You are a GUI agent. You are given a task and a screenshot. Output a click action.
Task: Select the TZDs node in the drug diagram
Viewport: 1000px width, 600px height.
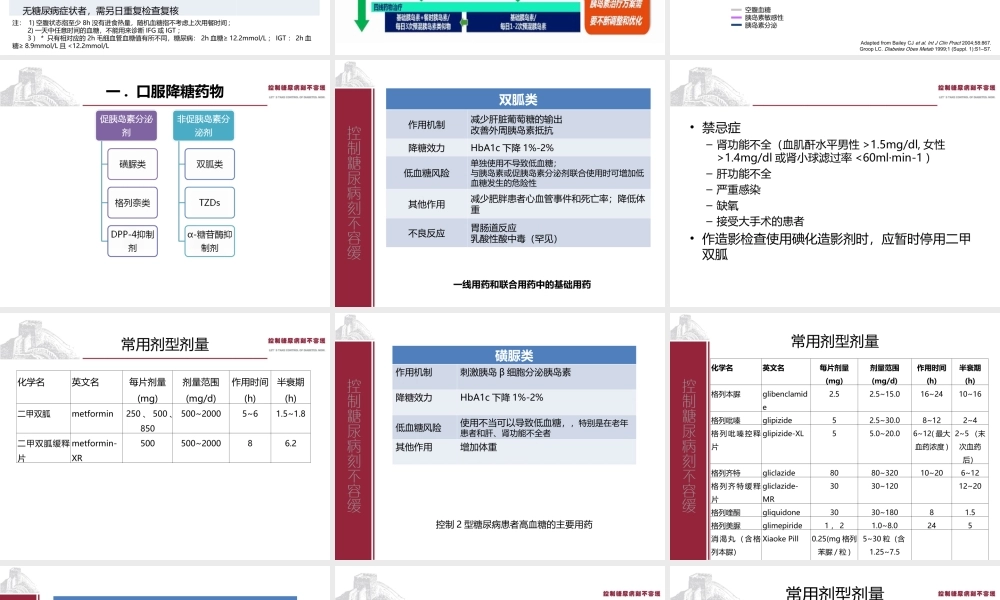pos(210,201)
